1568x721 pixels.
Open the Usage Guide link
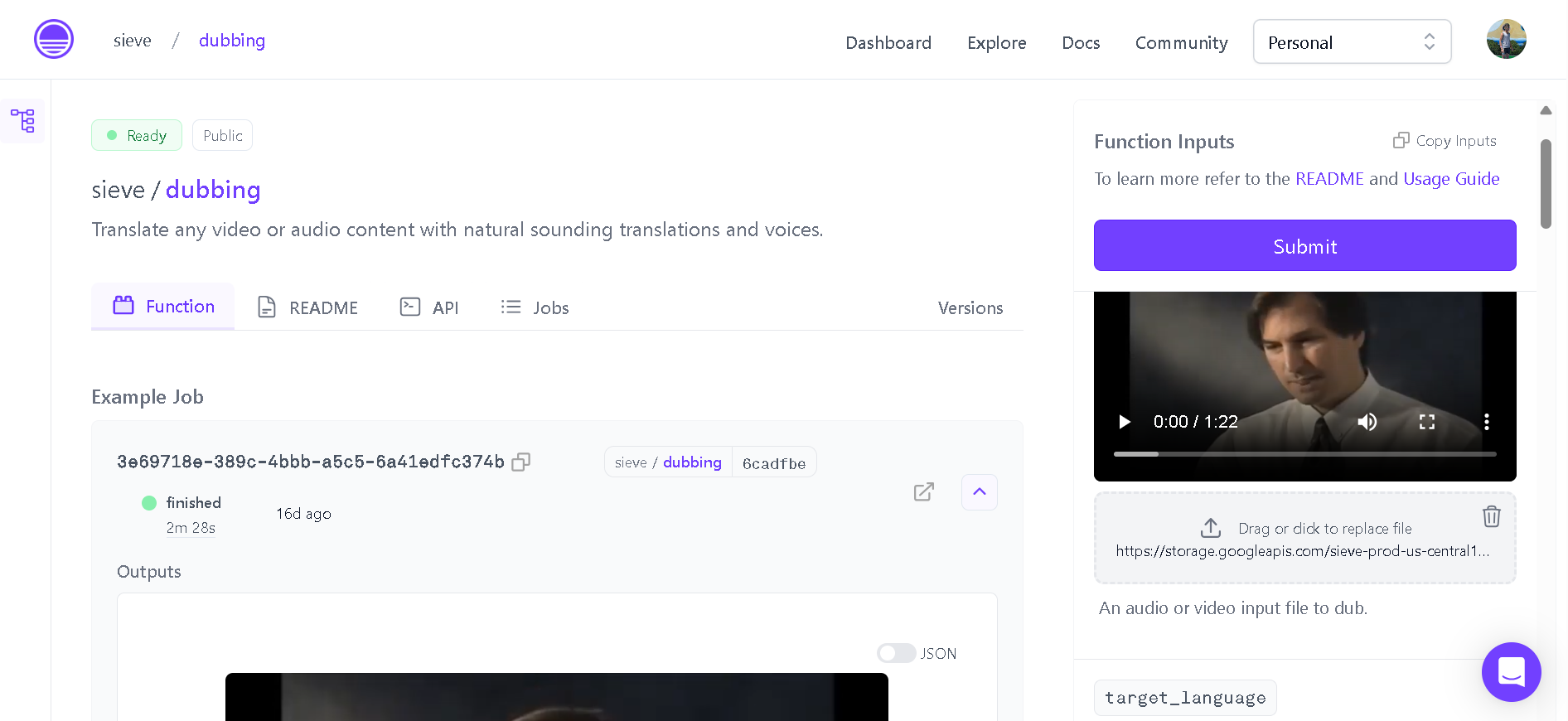(x=1450, y=179)
